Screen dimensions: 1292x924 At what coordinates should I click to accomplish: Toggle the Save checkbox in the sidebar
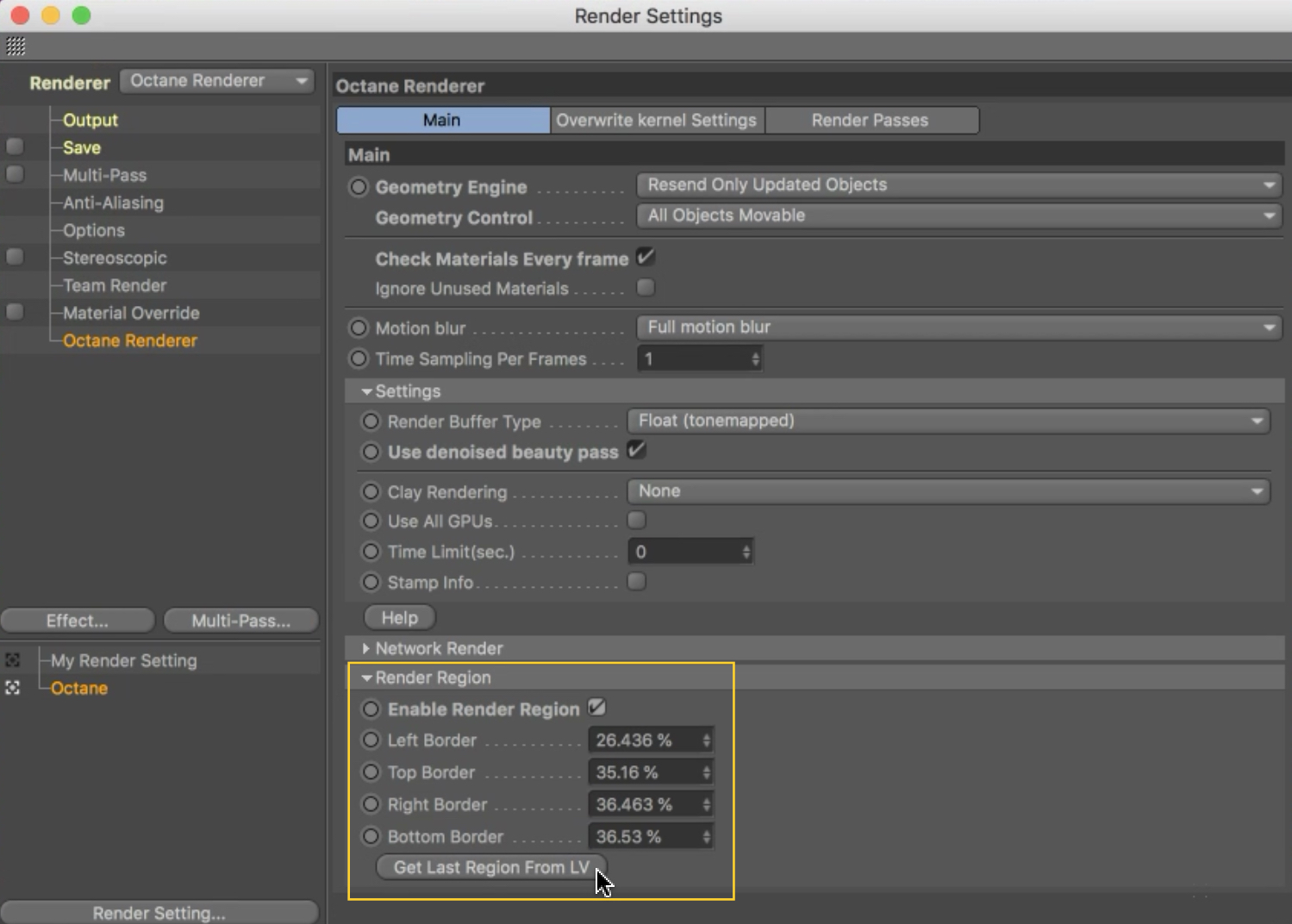[x=15, y=147]
